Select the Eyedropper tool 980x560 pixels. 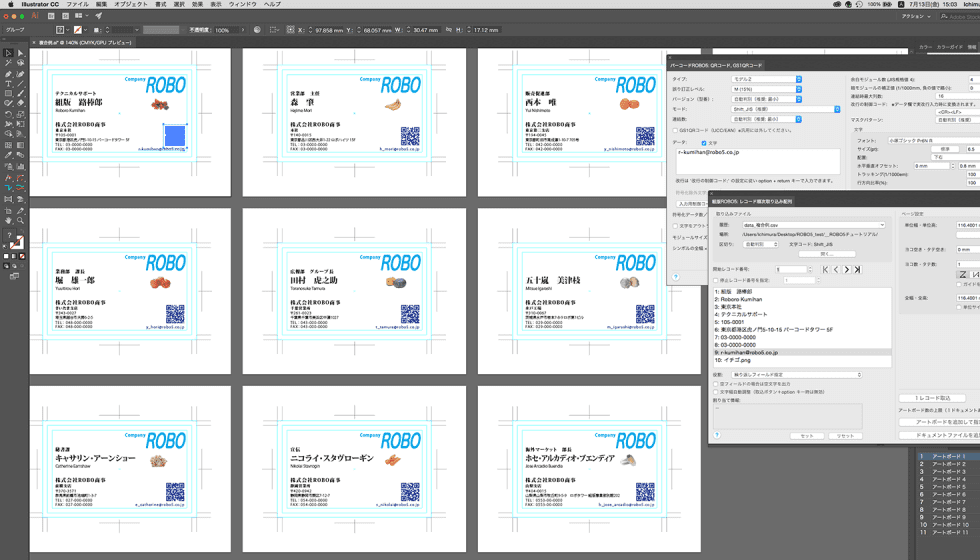click(8, 155)
